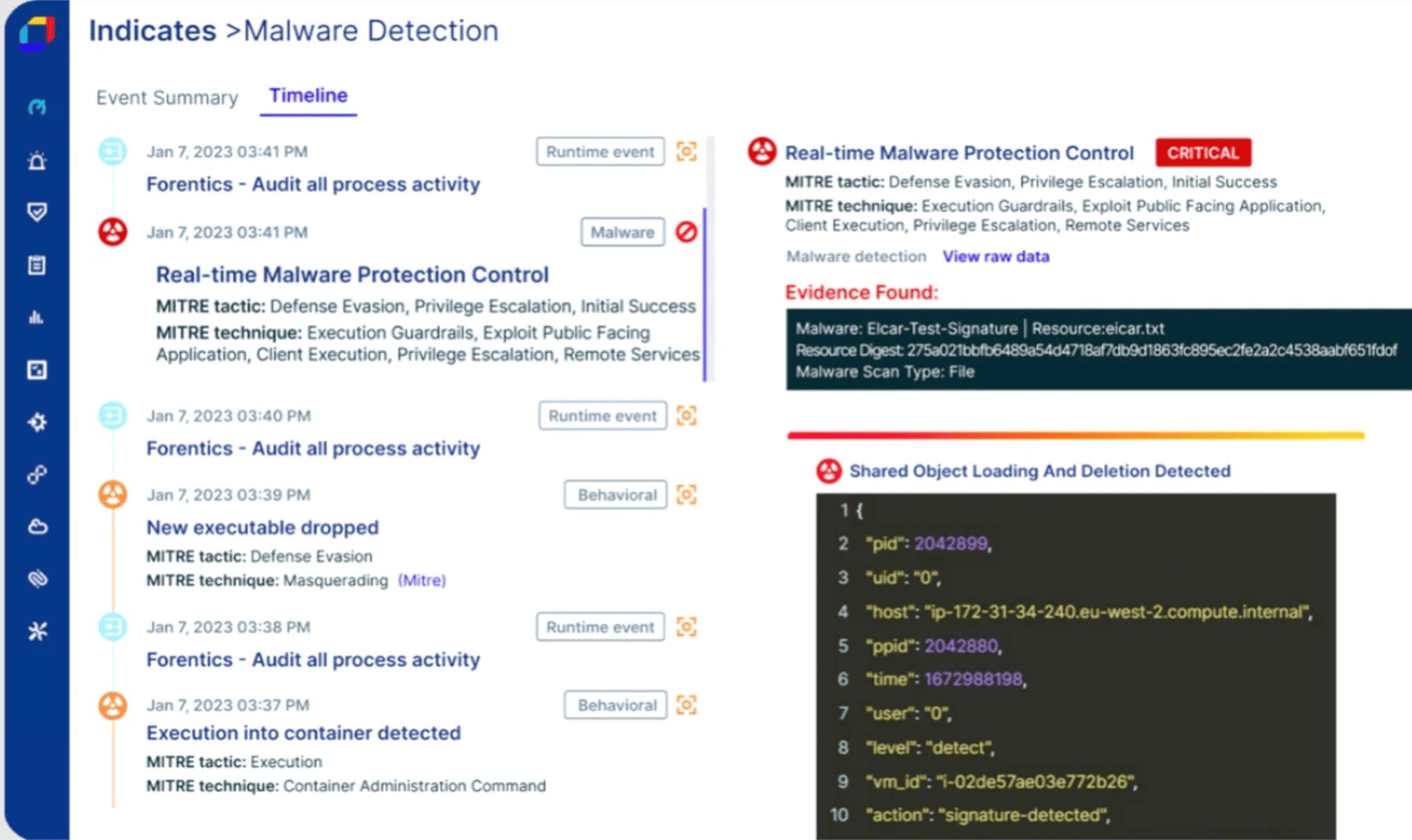Open the first Forentics - Audit all process activity event
Image resolution: width=1412 pixels, height=840 pixels.
click(313, 185)
